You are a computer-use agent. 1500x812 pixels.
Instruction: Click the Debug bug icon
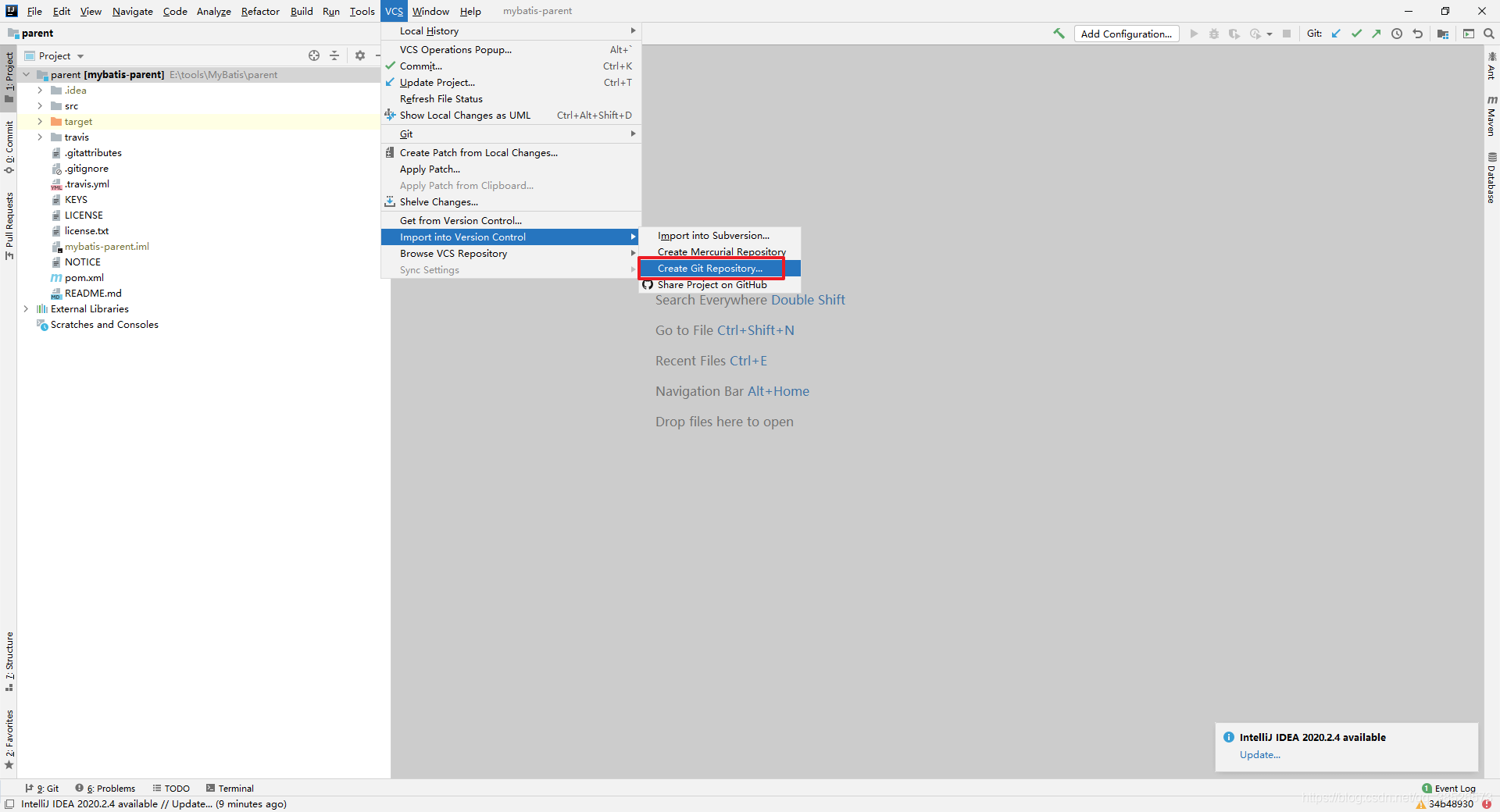(x=1214, y=34)
